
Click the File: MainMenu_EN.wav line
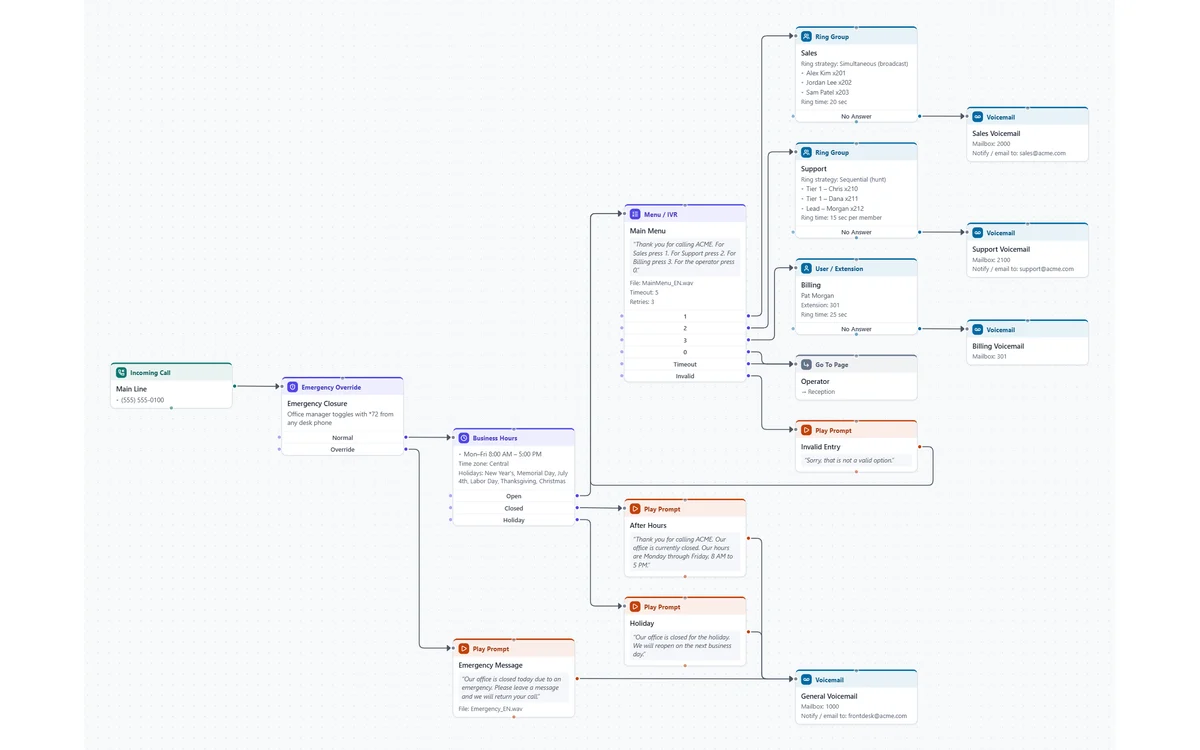[662, 283]
